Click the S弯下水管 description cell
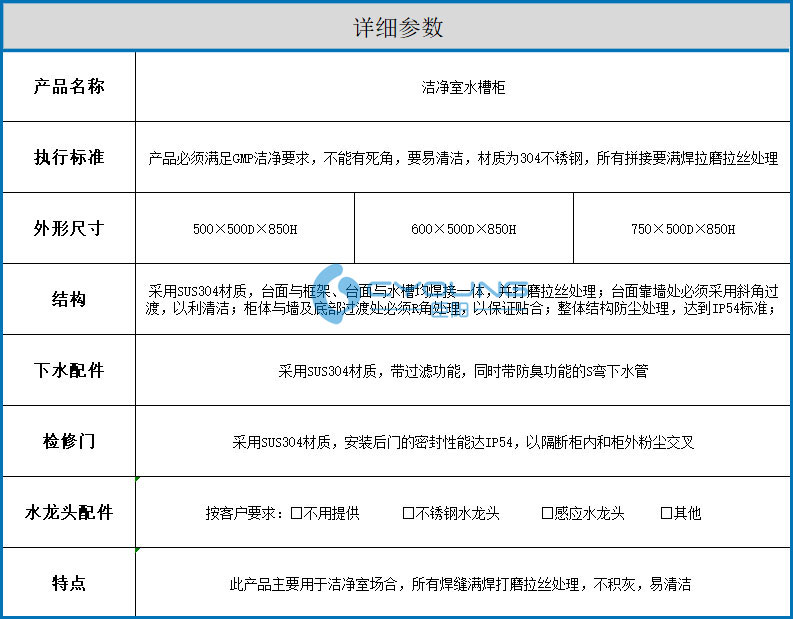This screenshot has height=619, width=793. point(463,371)
